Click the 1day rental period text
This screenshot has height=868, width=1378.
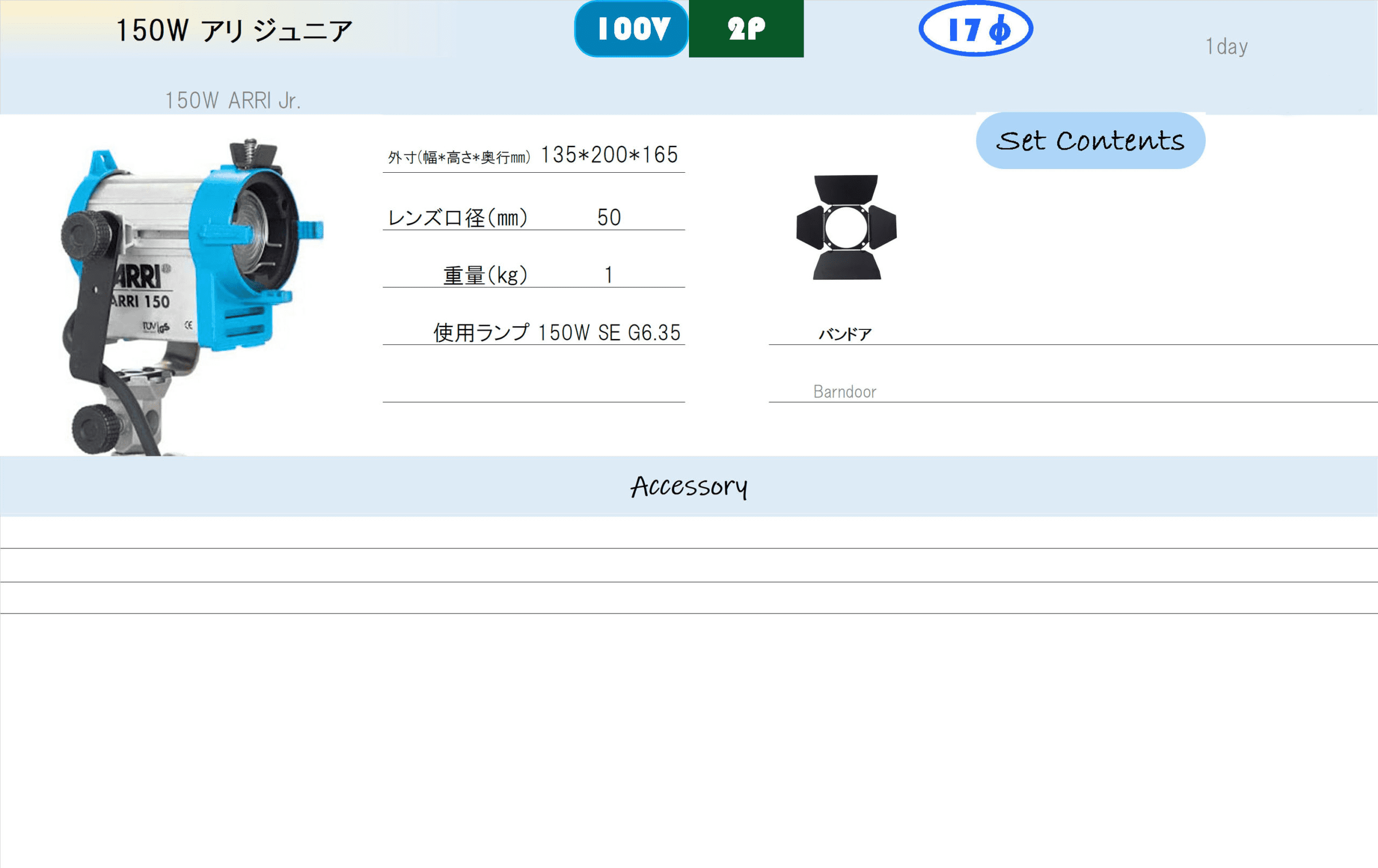pyautogui.click(x=1226, y=46)
